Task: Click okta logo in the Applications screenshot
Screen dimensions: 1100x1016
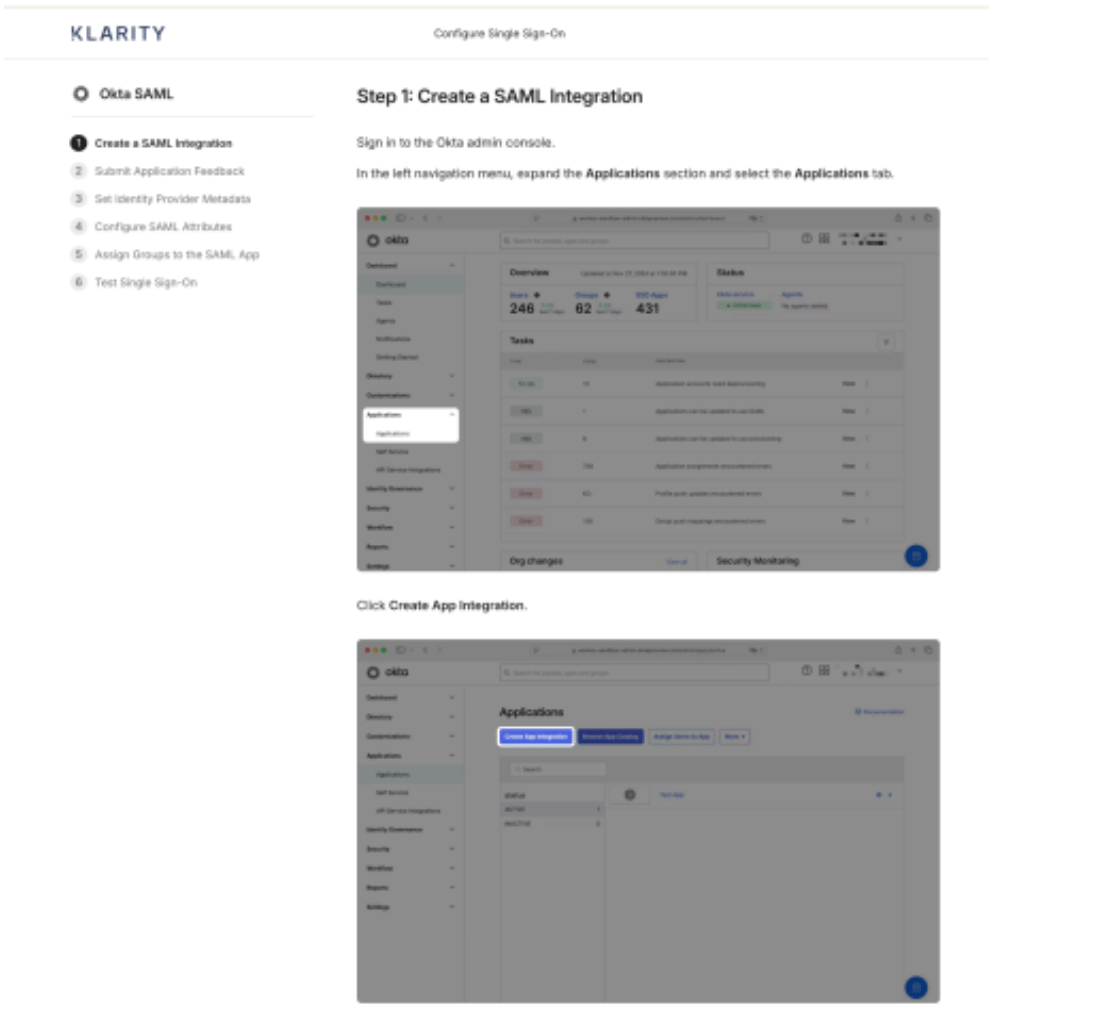Action: coord(388,672)
